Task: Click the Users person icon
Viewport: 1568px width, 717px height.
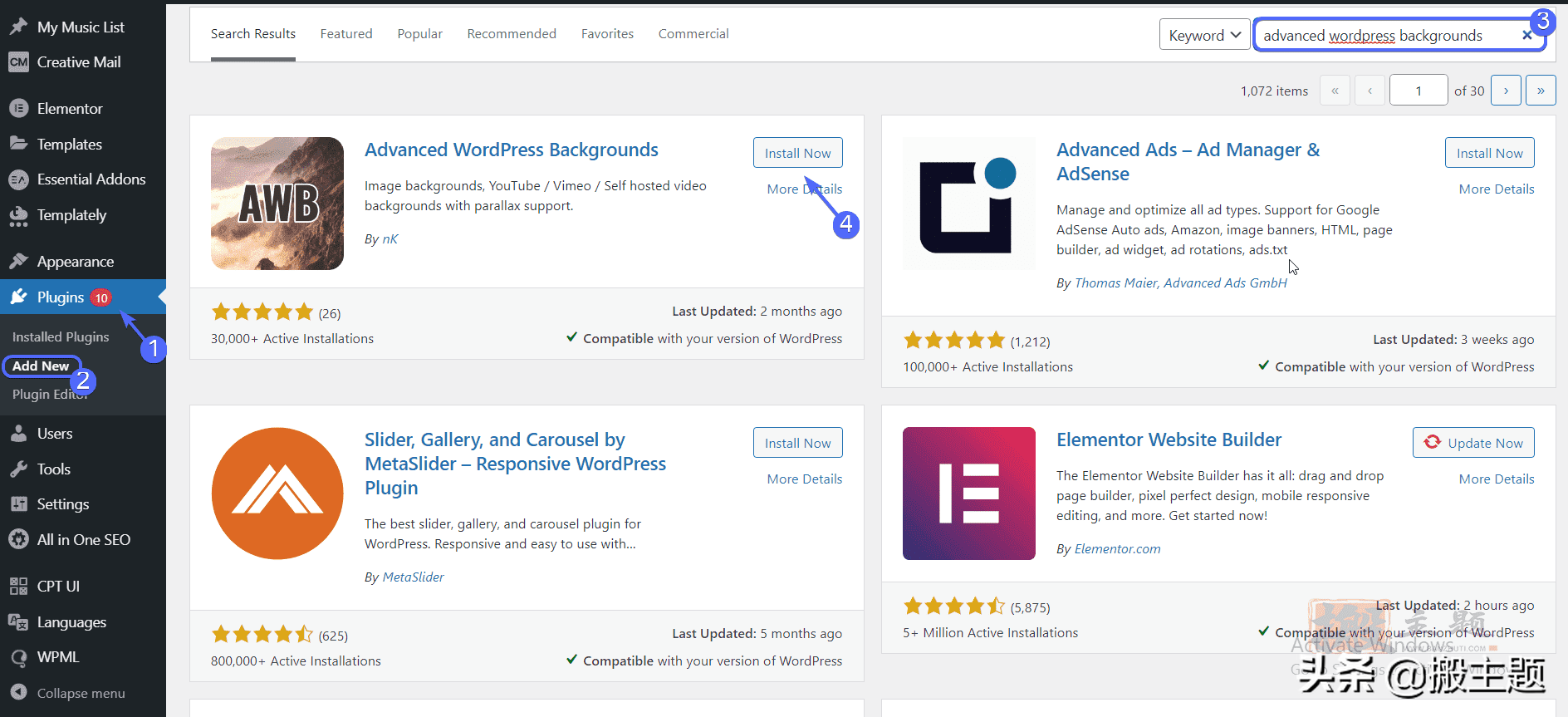Action: pos(18,434)
